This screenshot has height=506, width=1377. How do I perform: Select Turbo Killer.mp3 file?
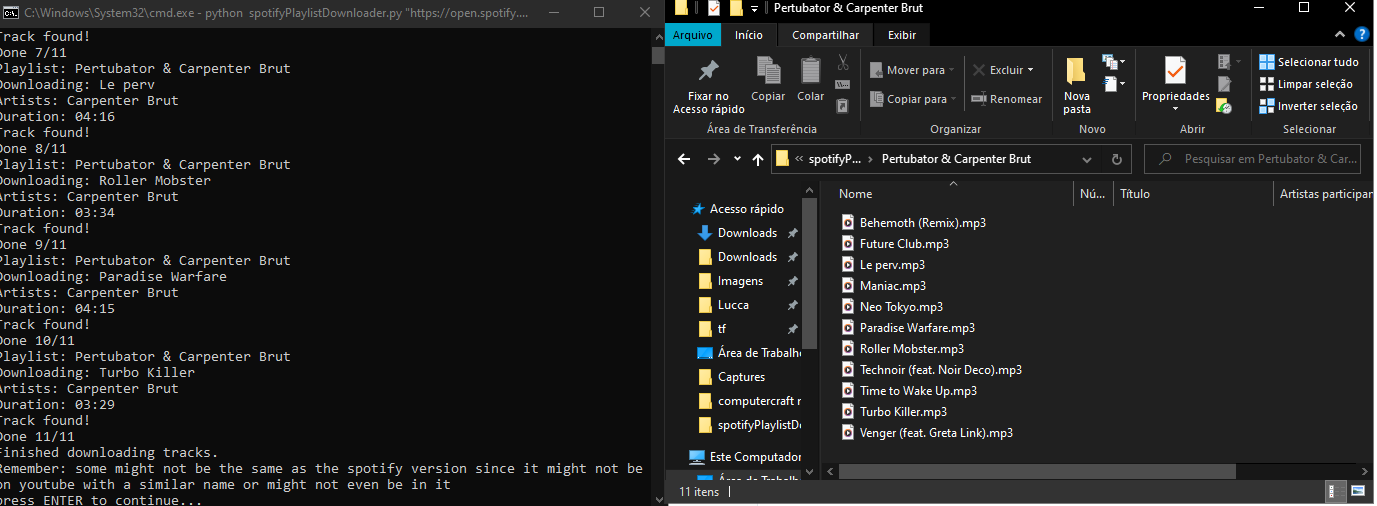[x=894, y=412]
